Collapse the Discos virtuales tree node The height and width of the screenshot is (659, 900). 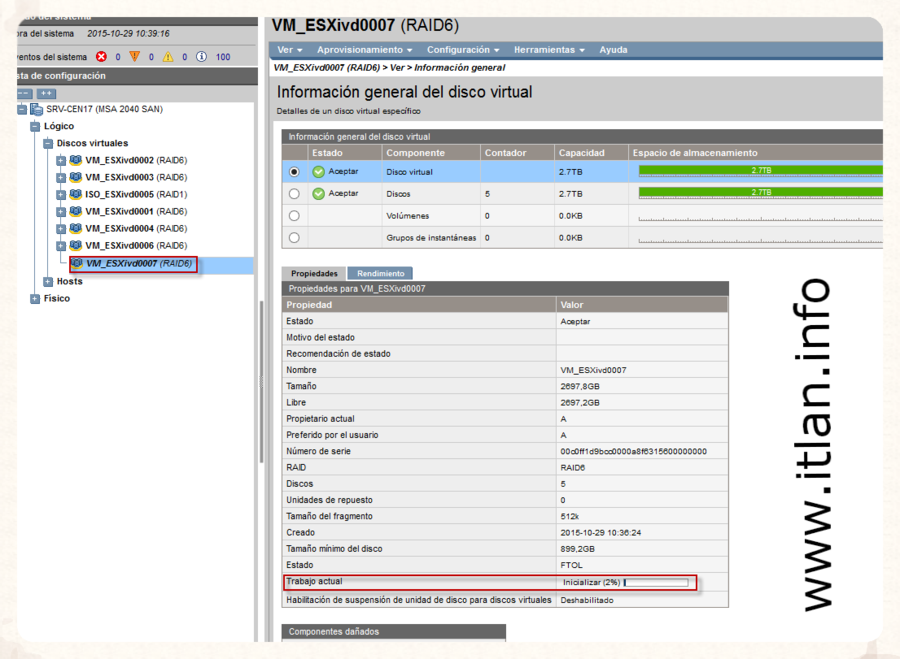click(x=48, y=144)
